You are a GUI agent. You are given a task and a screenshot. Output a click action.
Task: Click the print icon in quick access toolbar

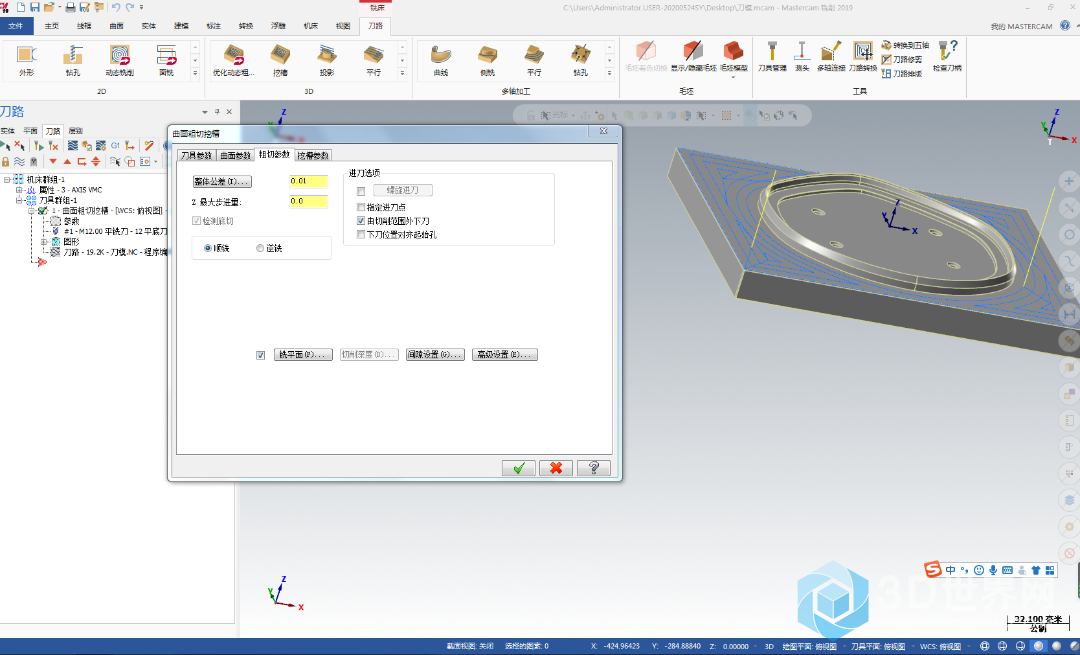70,7
